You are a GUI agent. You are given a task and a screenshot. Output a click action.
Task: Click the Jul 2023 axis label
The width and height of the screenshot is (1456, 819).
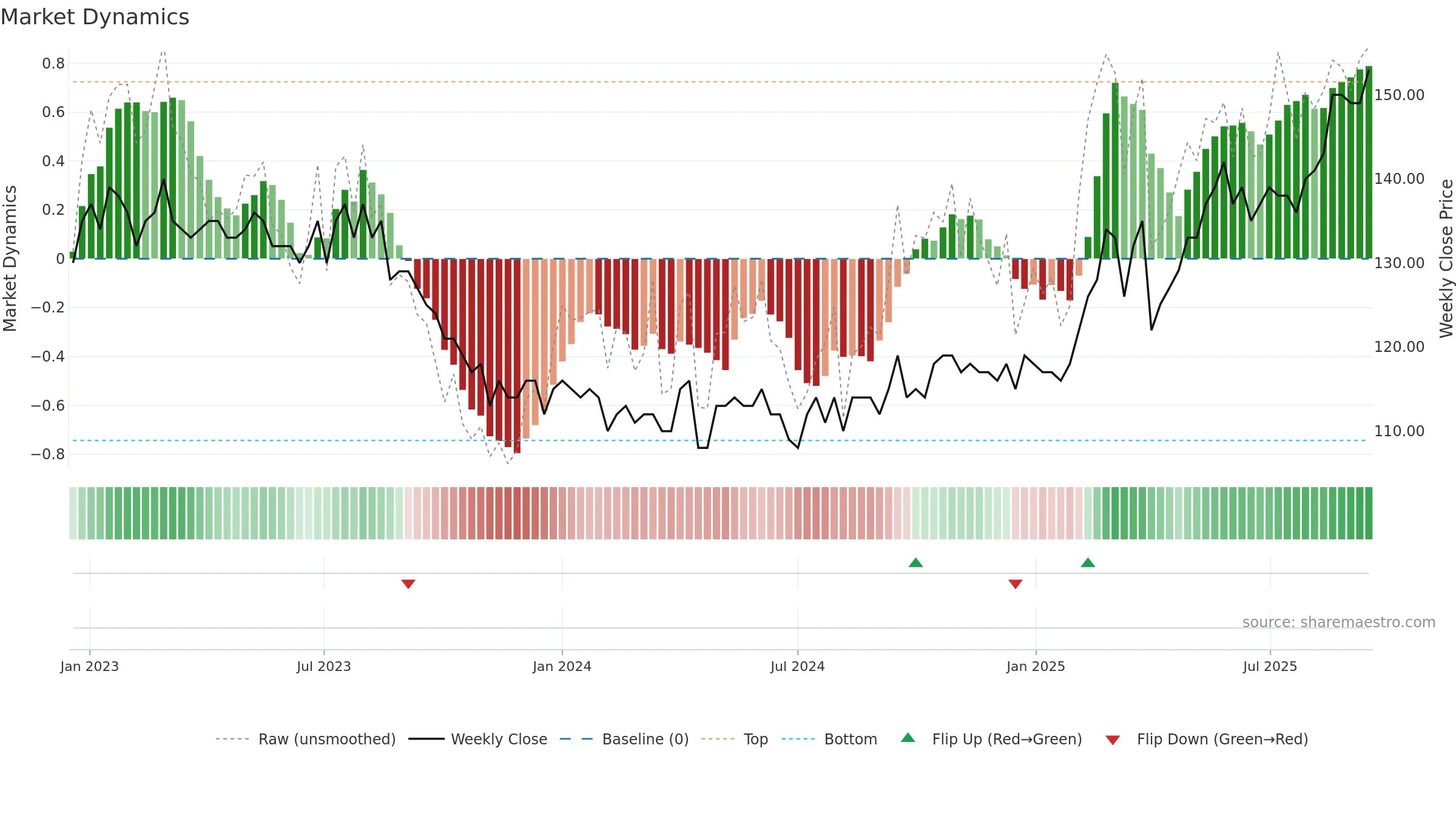324,666
